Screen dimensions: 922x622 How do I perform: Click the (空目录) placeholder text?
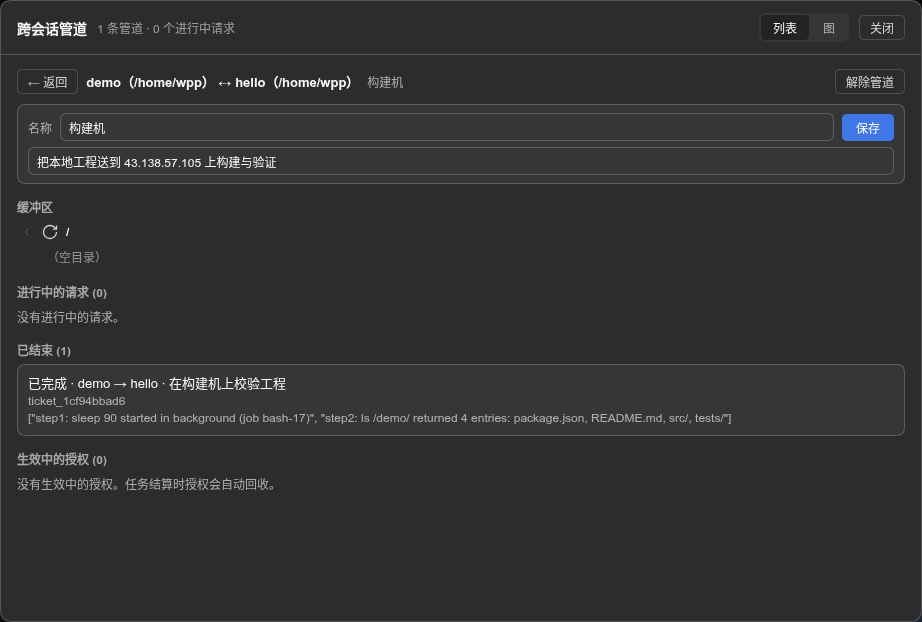(77, 257)
